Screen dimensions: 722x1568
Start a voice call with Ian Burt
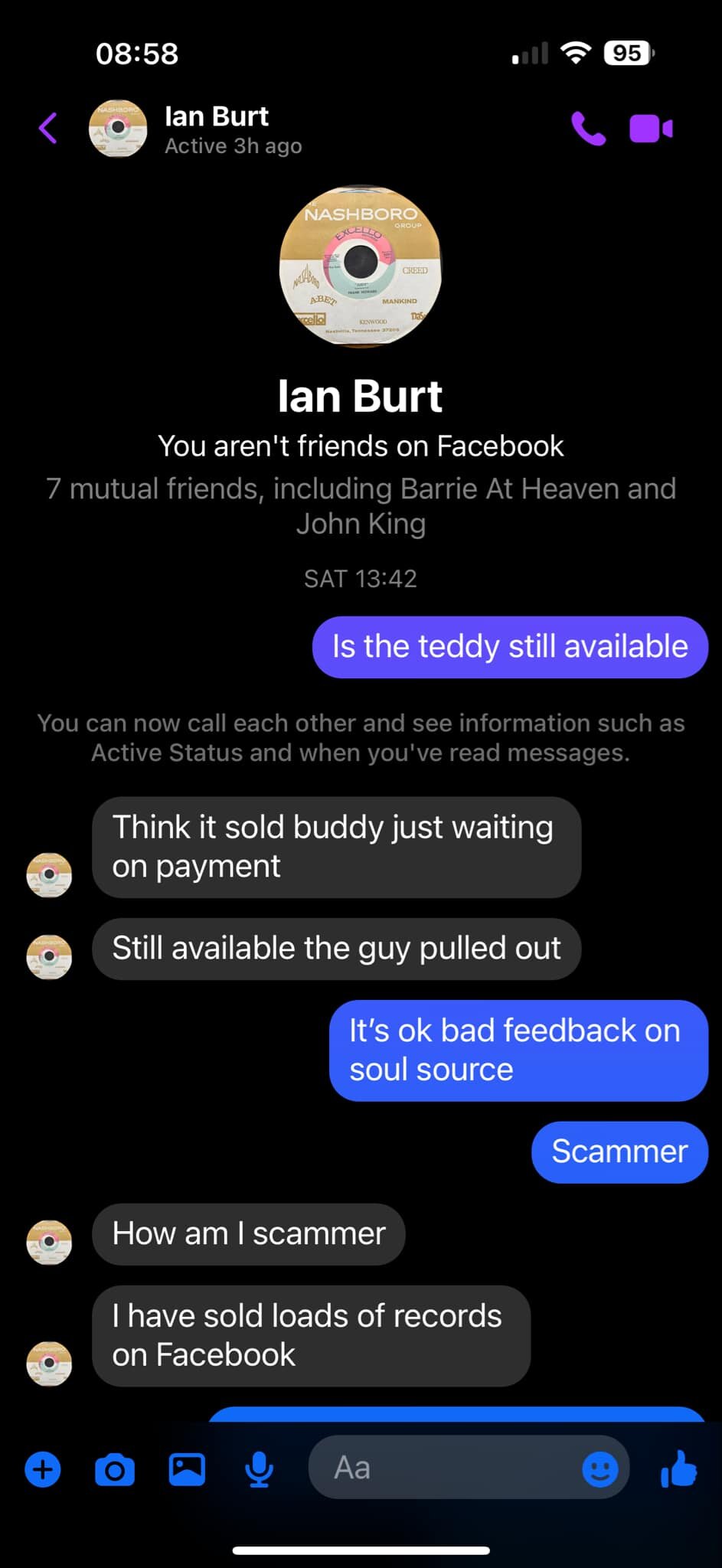coord(588,128)
